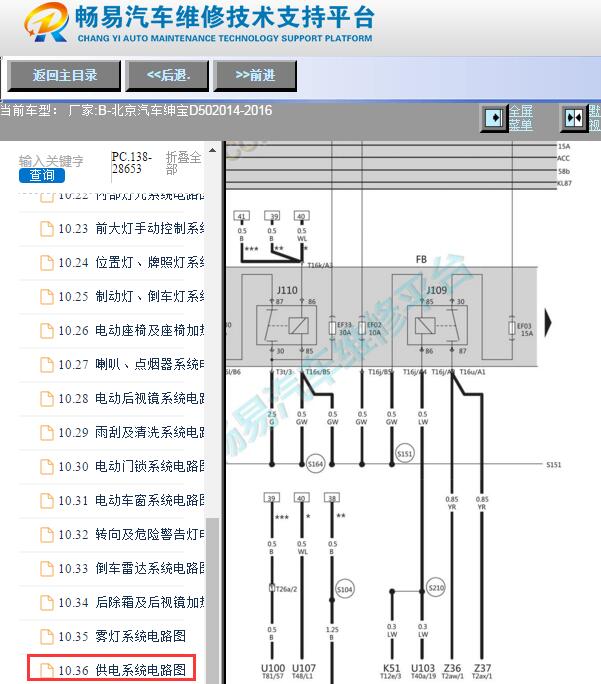Open 10.26 电动座椅及座椅加热 item
Image resolution: width=601 pixels, height=684 pixels.
coord(131,330)
